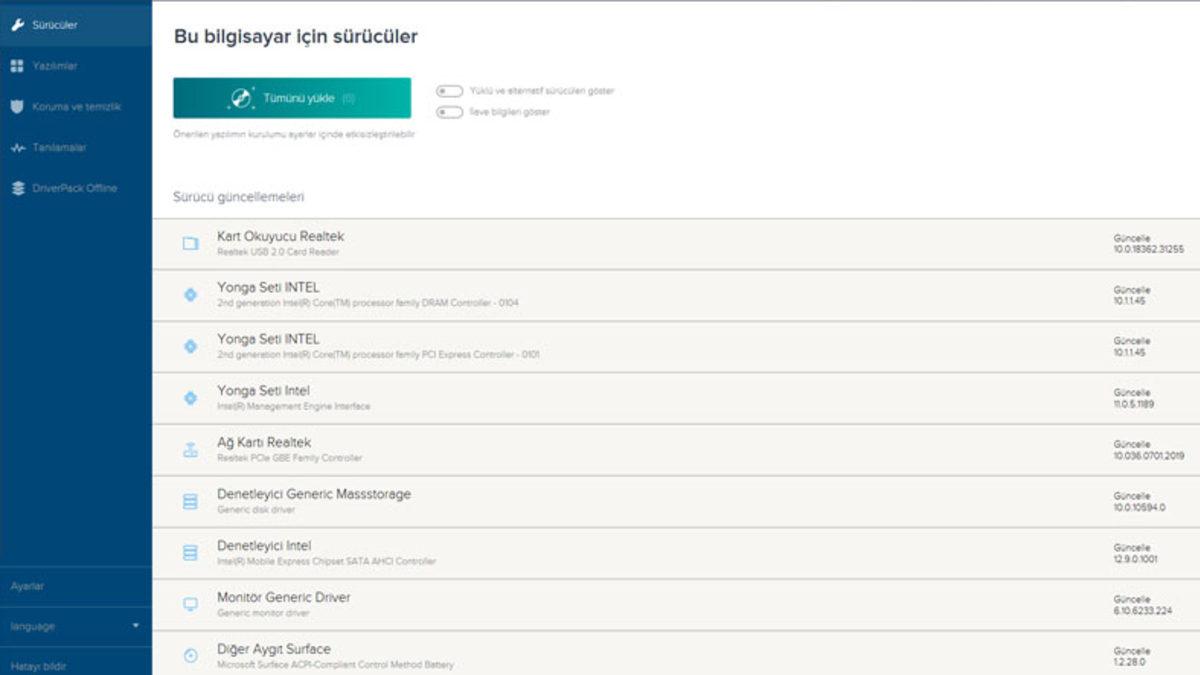Image resolution: width=1200 pixels, height=675 pixels.
Task: Click the Yonga Seti INTEL DRAM Controller chipset icon
Action: click(x=192, y=294)
